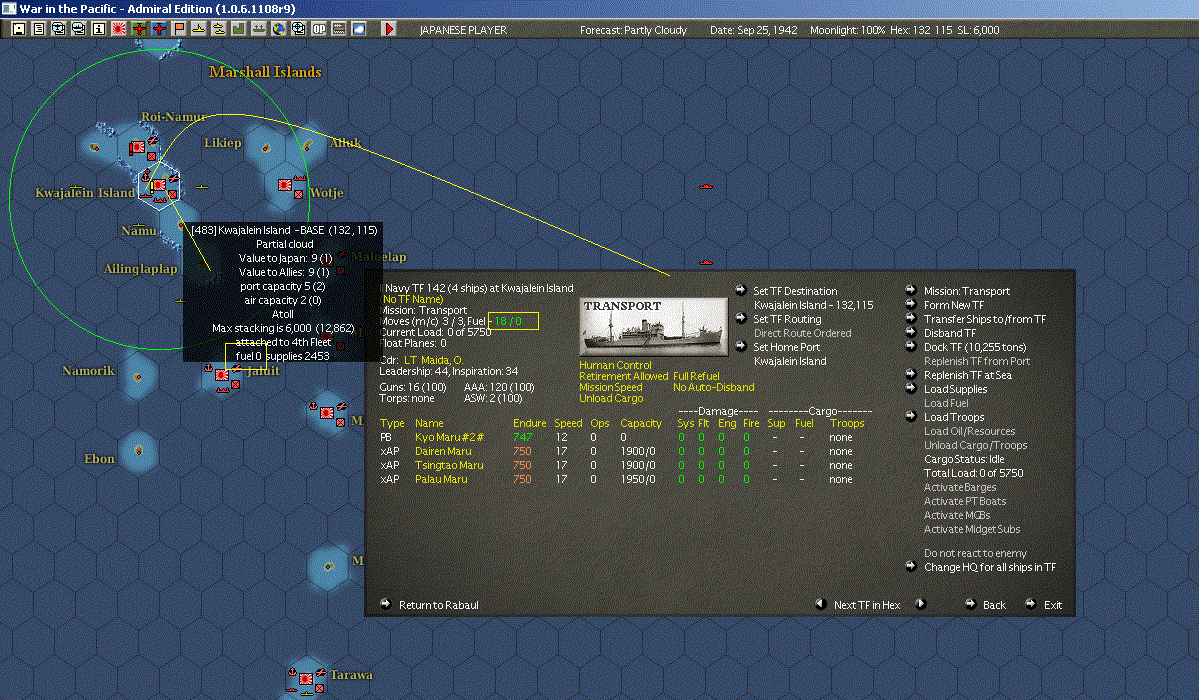The width and height of the screenshot is (1199, 700).
Task: Toggle Unload Cargo setting
Action: tap(611, 398)
